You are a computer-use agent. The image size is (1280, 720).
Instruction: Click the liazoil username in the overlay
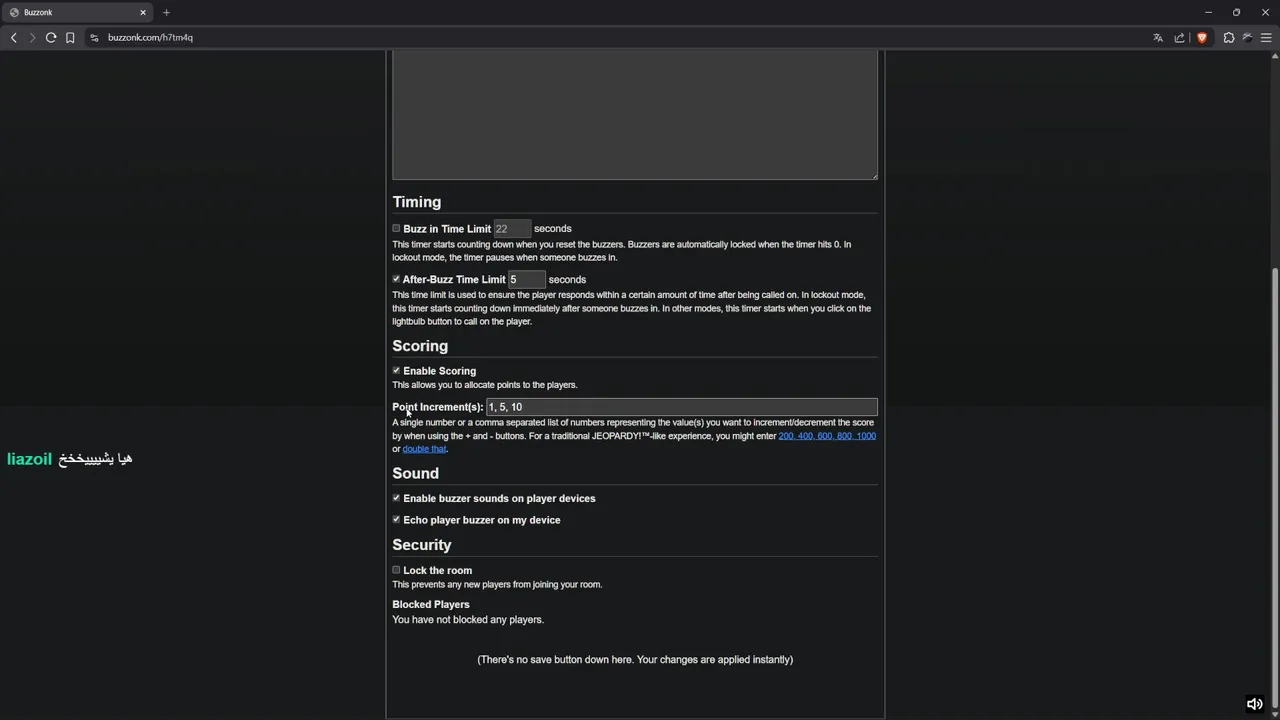click(29, 459)
